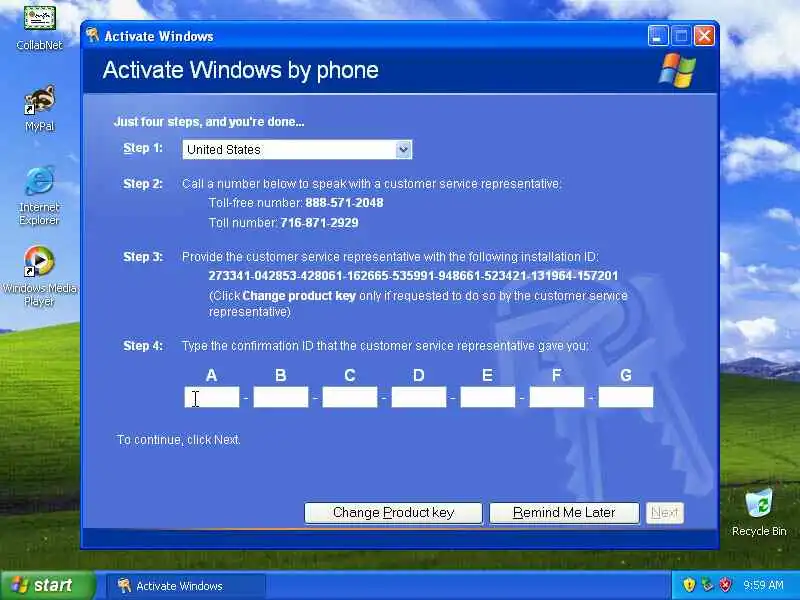
Task: Click the Windows flag logo in header
Action: (677, 70)
